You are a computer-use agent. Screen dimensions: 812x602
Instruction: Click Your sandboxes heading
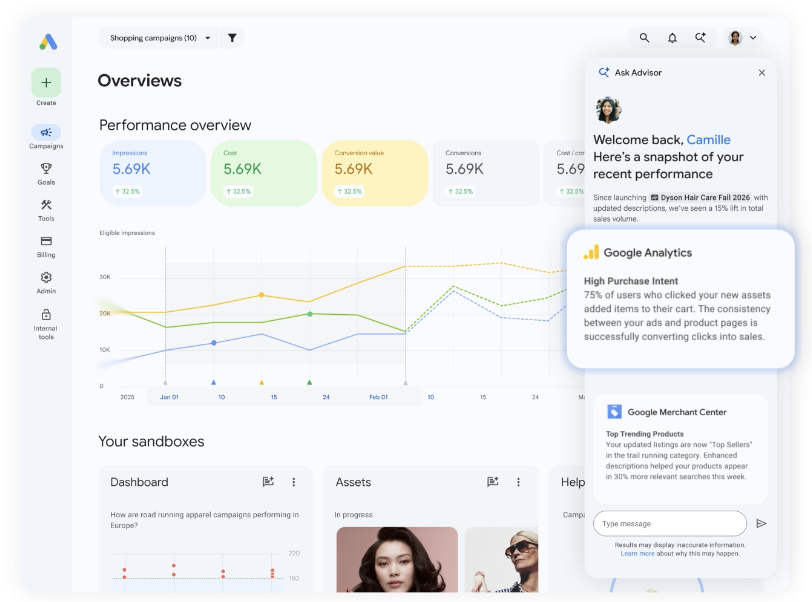click(151, 441)
